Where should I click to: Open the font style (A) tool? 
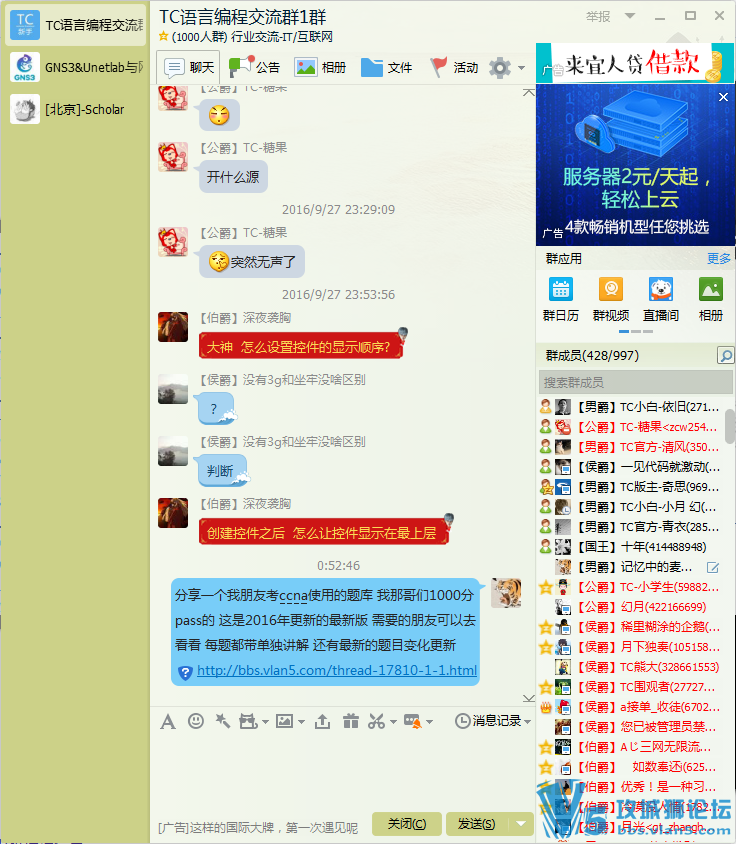[168, 721]
